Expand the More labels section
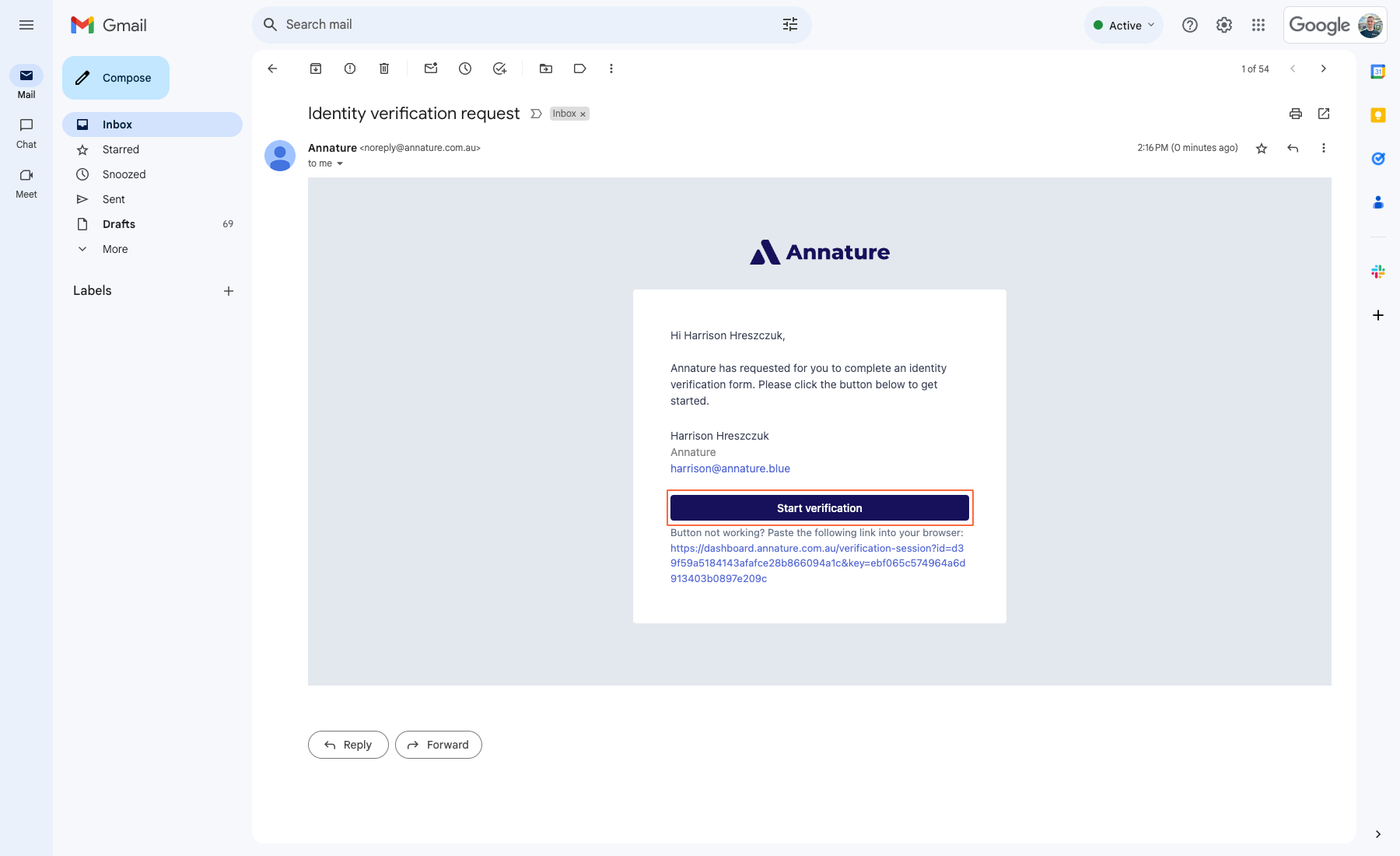This screenshot has height=856, width=1400. (x=114, y=249)
